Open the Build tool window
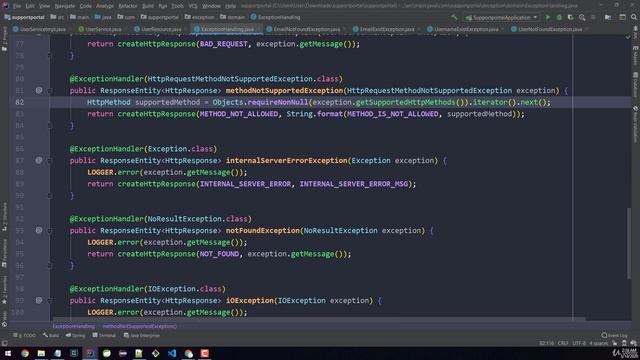This screenshot has width=640, height=360. coord(51,336)
